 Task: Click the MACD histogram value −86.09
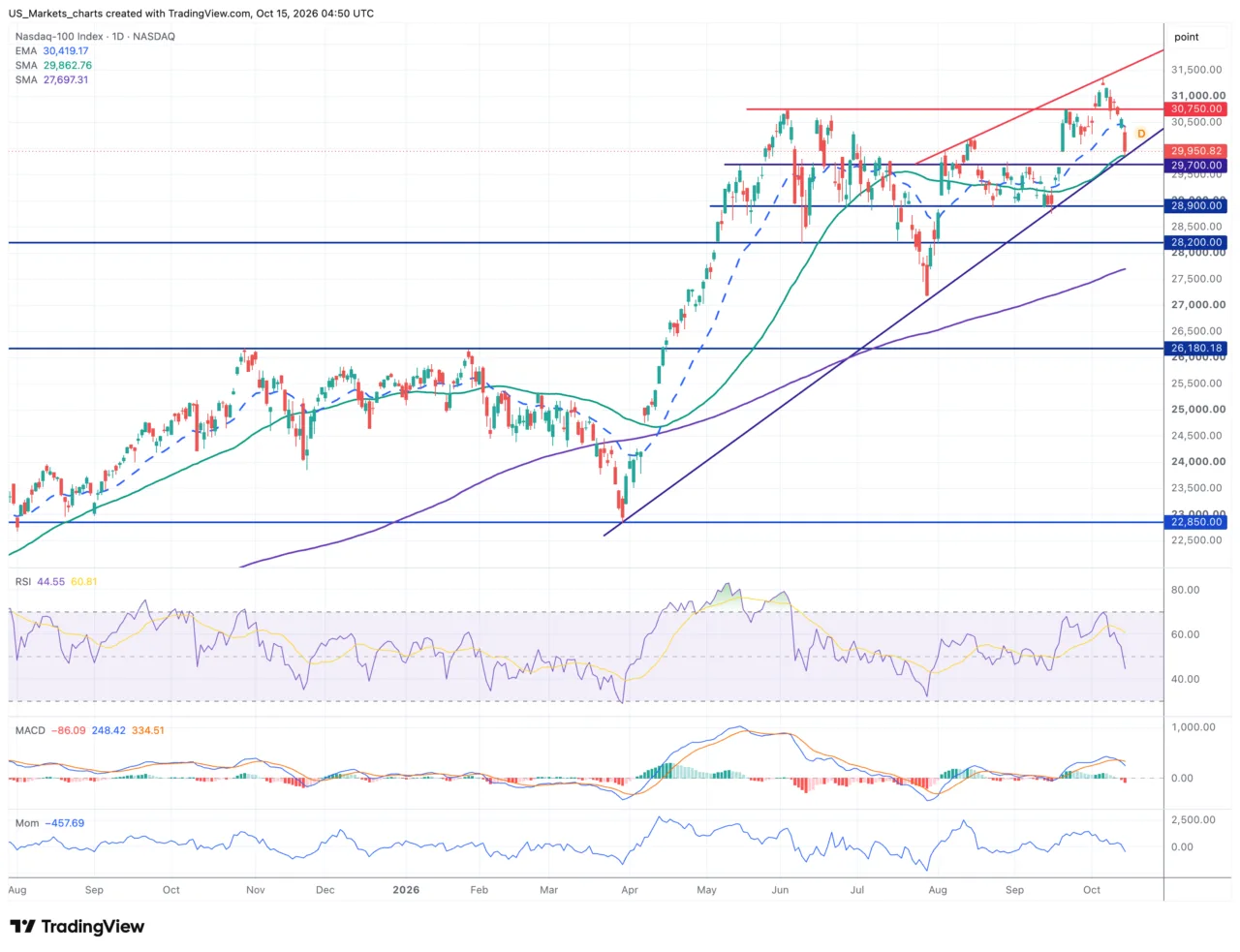(x=68, y=730)
